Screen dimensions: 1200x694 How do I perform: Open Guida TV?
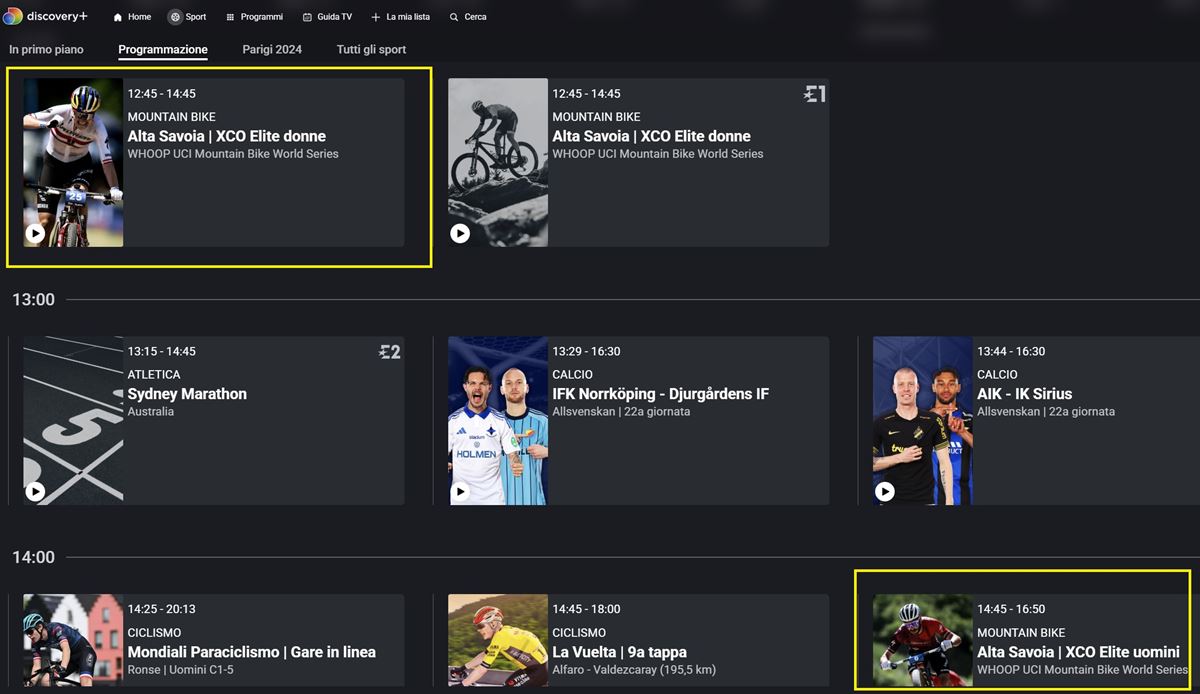click(x=327, y=17)
